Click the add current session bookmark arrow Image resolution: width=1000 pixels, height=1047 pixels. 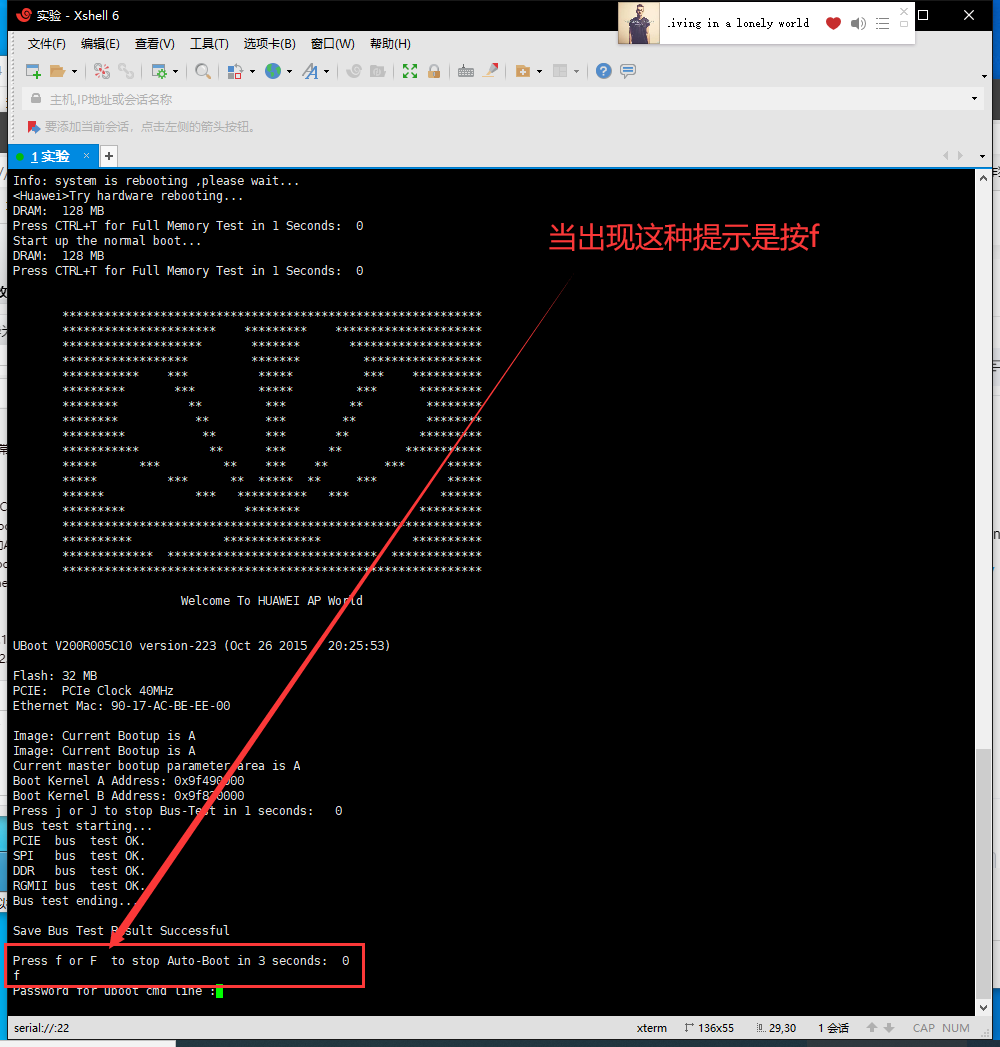click(33, 127)
